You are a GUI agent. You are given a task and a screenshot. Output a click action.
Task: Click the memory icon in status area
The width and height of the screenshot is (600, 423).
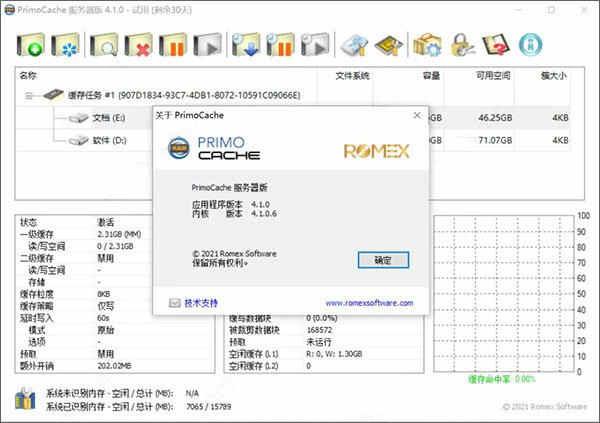25,399
